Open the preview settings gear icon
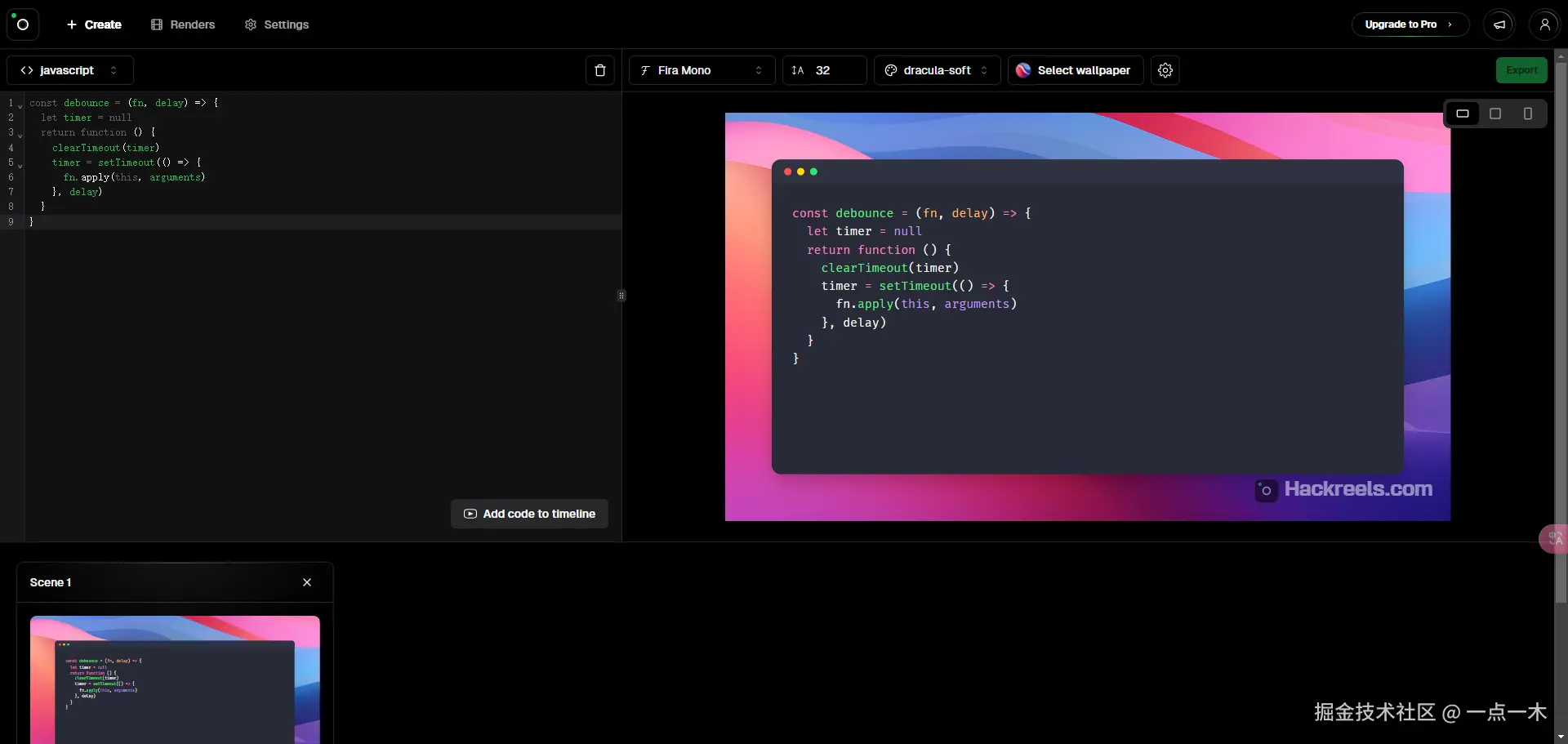The width and height of the screenshot is (1568, 744). 1165,70
